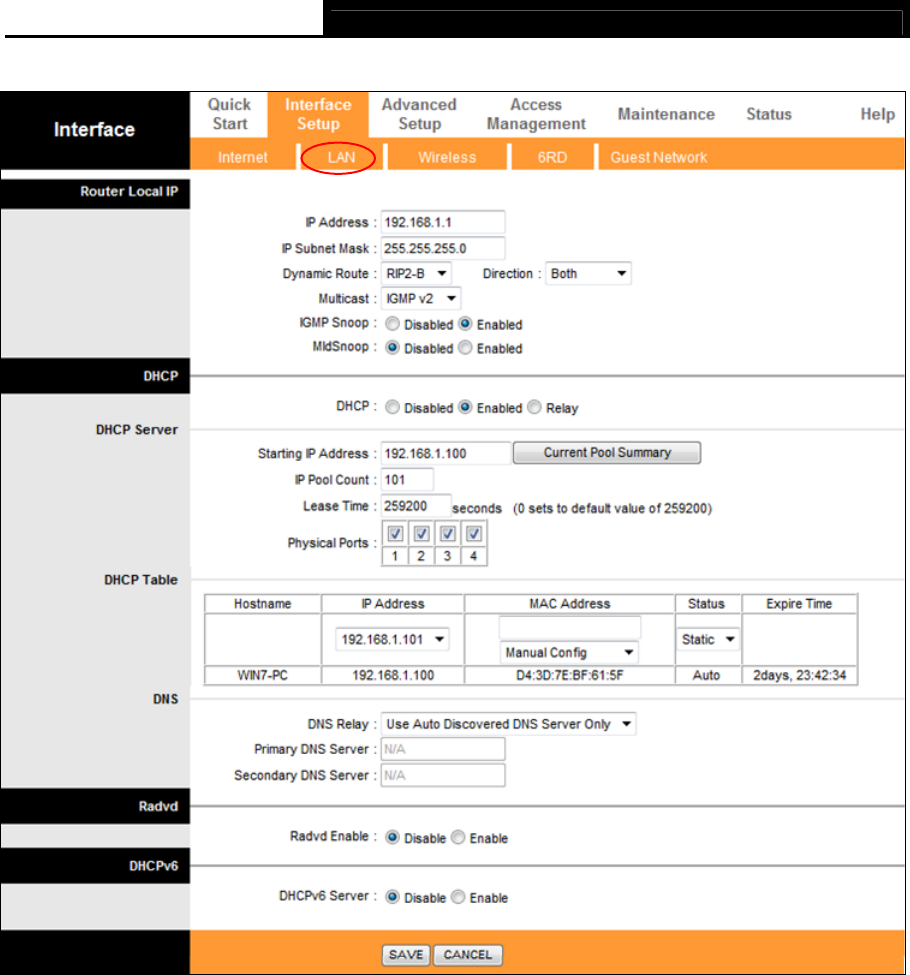Switch to Advanced Setup tab

pyautogui.click(x=419, y=114)
